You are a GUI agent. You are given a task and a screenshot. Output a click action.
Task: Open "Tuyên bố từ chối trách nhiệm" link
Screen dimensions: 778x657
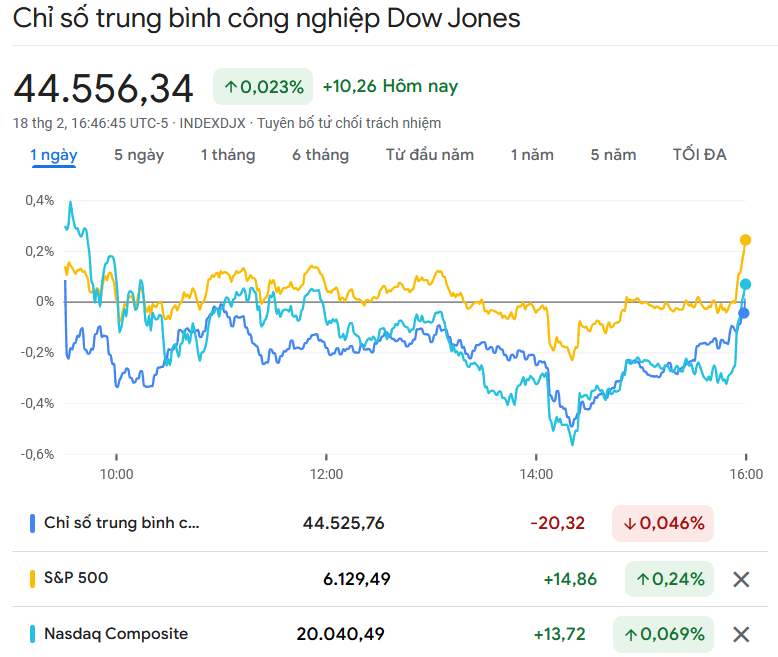pyautogui.click(x=349, y=123)
